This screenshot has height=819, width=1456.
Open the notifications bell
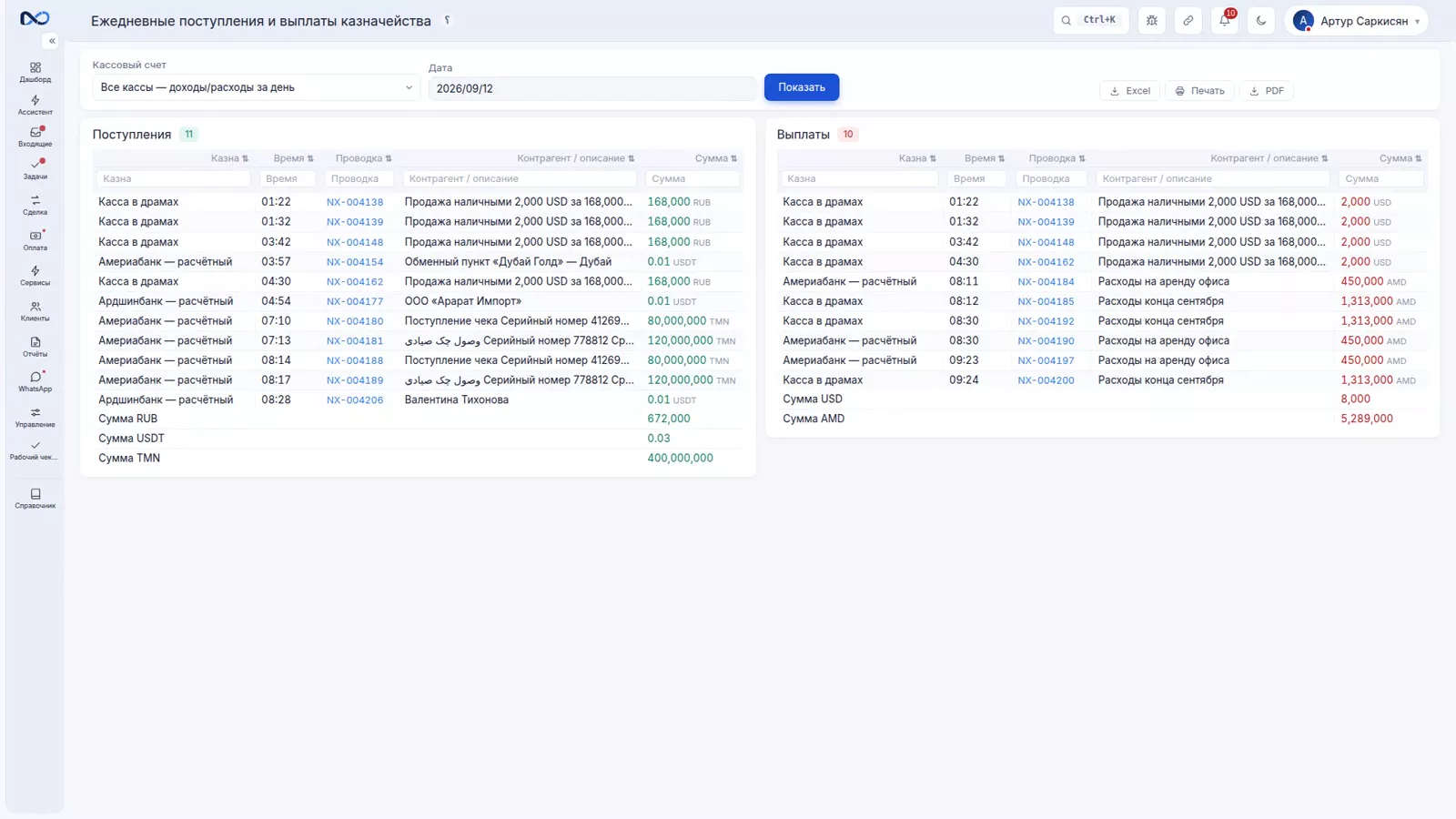tap(1225, 20)
